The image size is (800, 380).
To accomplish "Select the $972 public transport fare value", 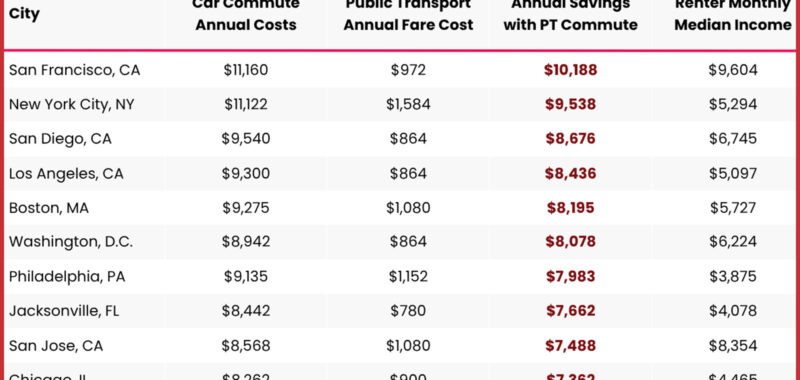I will pos(408,70).
